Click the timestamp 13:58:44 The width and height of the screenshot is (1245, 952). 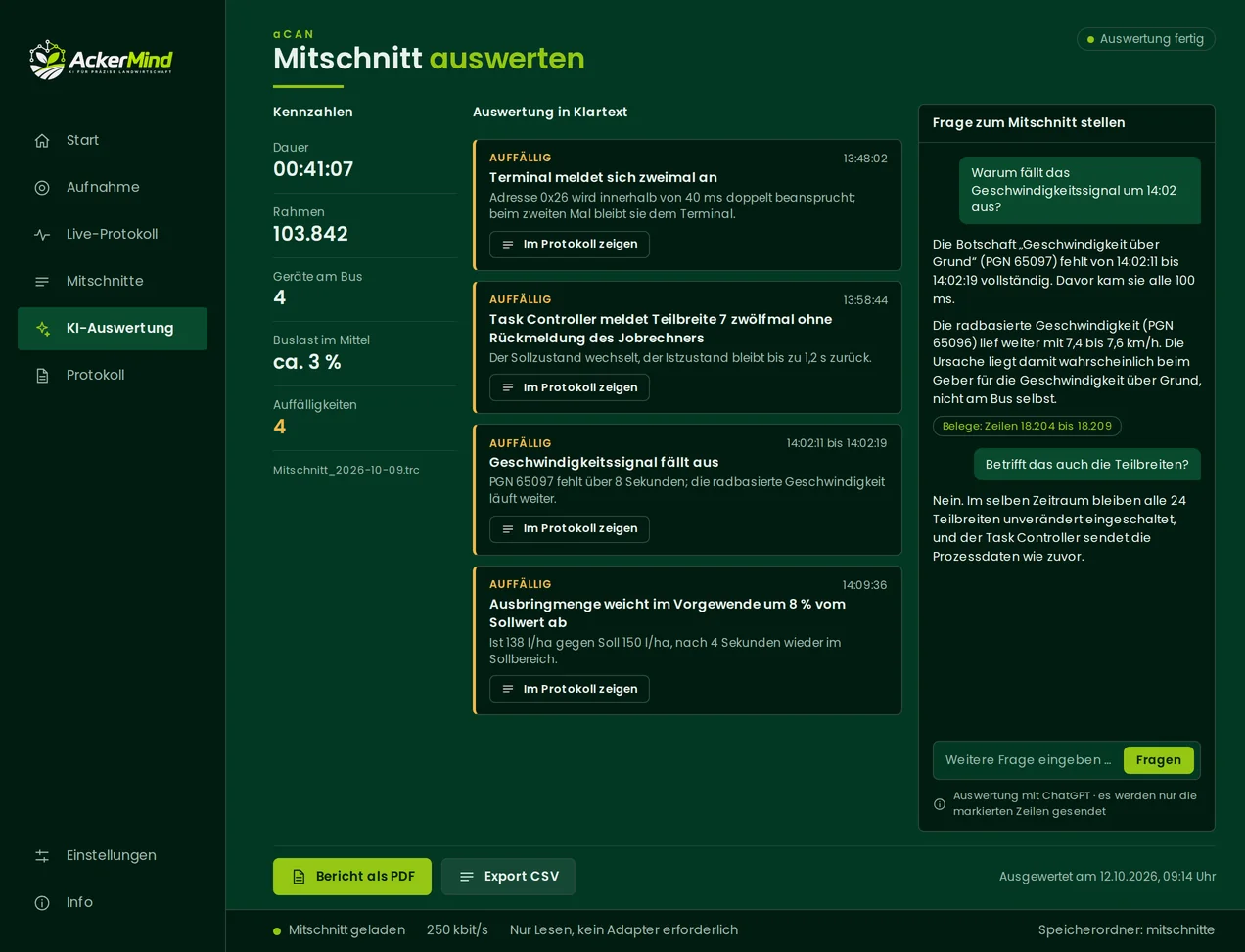[865, 300]
